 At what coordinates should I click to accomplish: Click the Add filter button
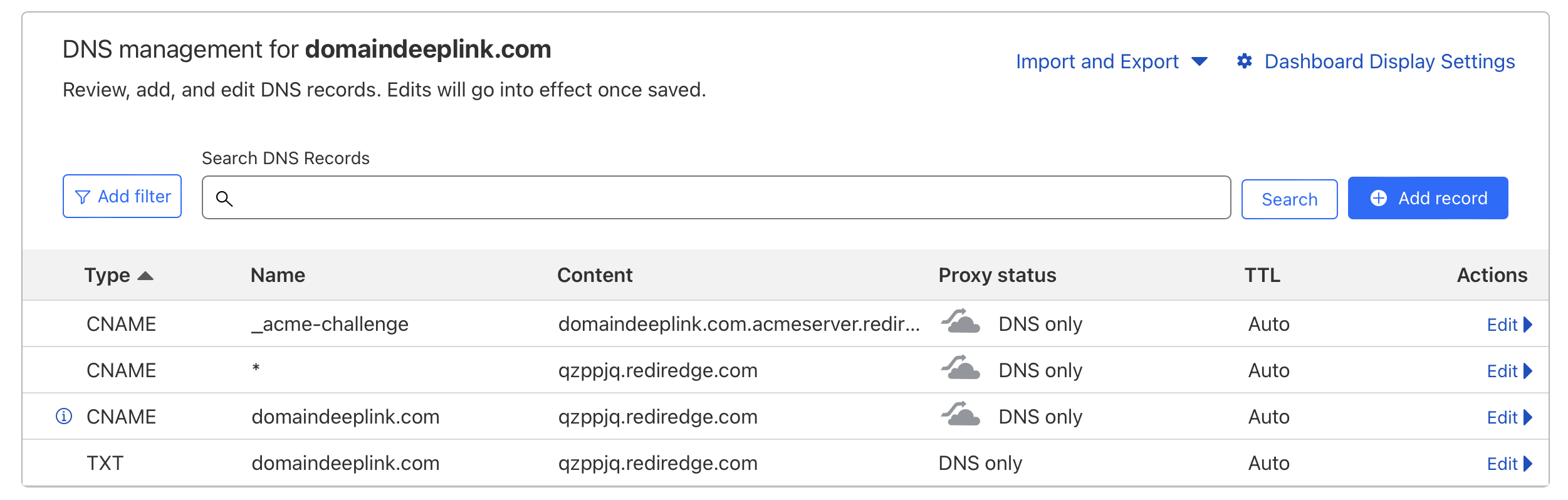pyautogui.click(x=122, y=196)
